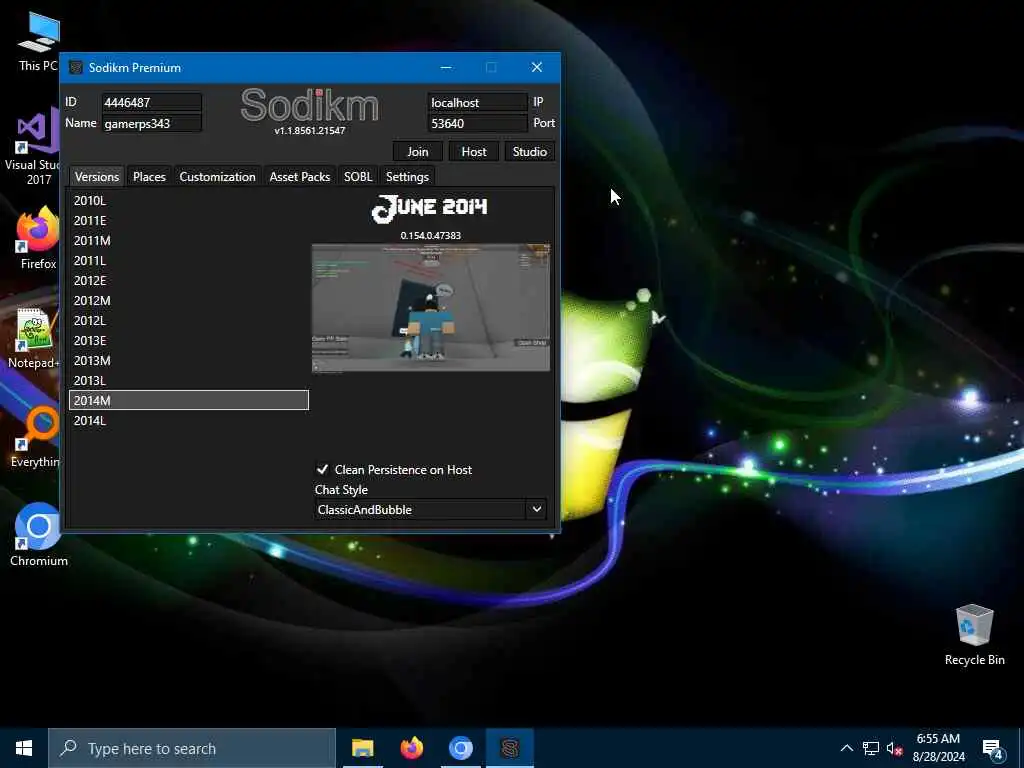1024x768 pixels.
Task: Click the Join button
Action: pos(418,152)
